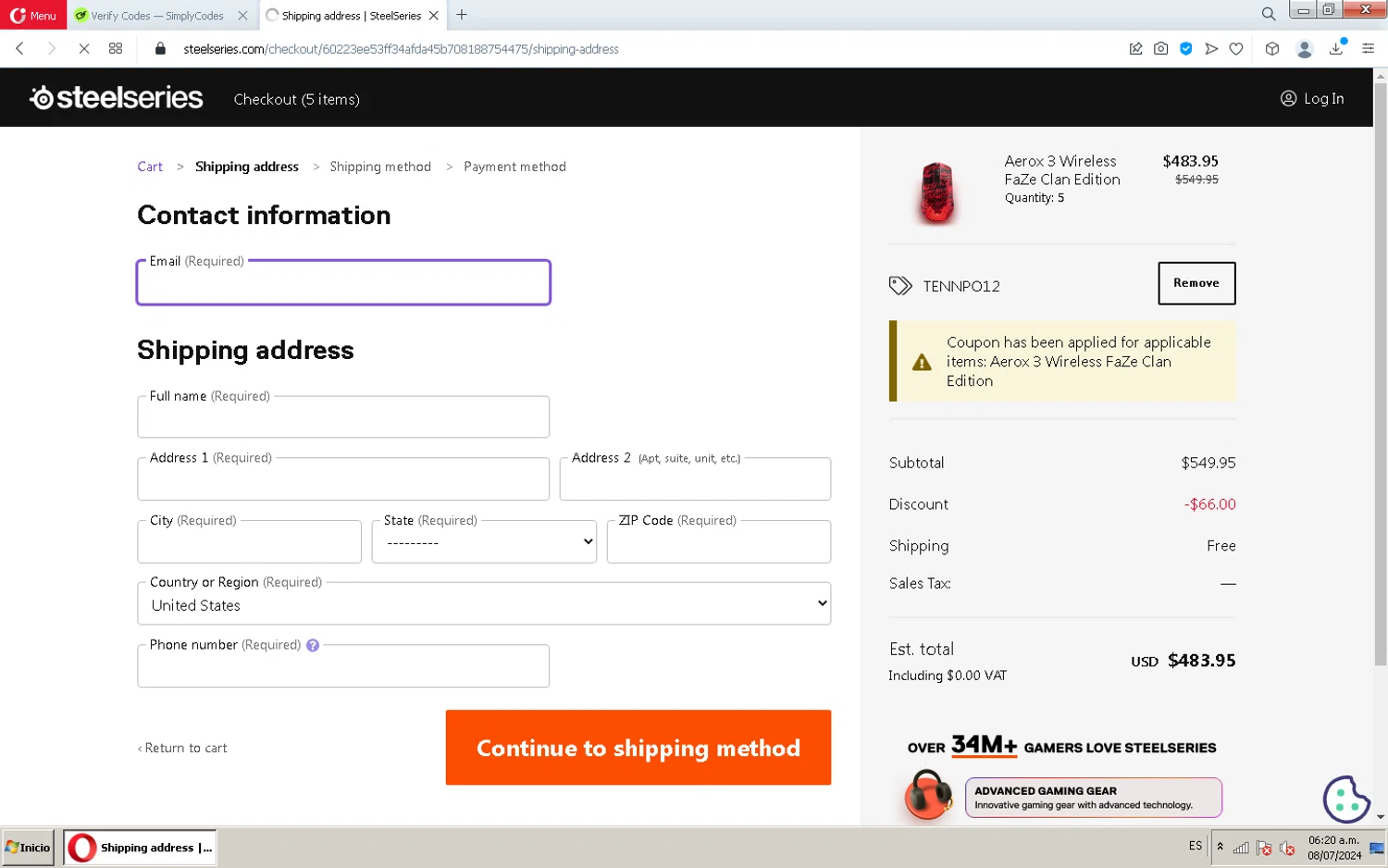Open browser profile account icon

coord(1304,49)
